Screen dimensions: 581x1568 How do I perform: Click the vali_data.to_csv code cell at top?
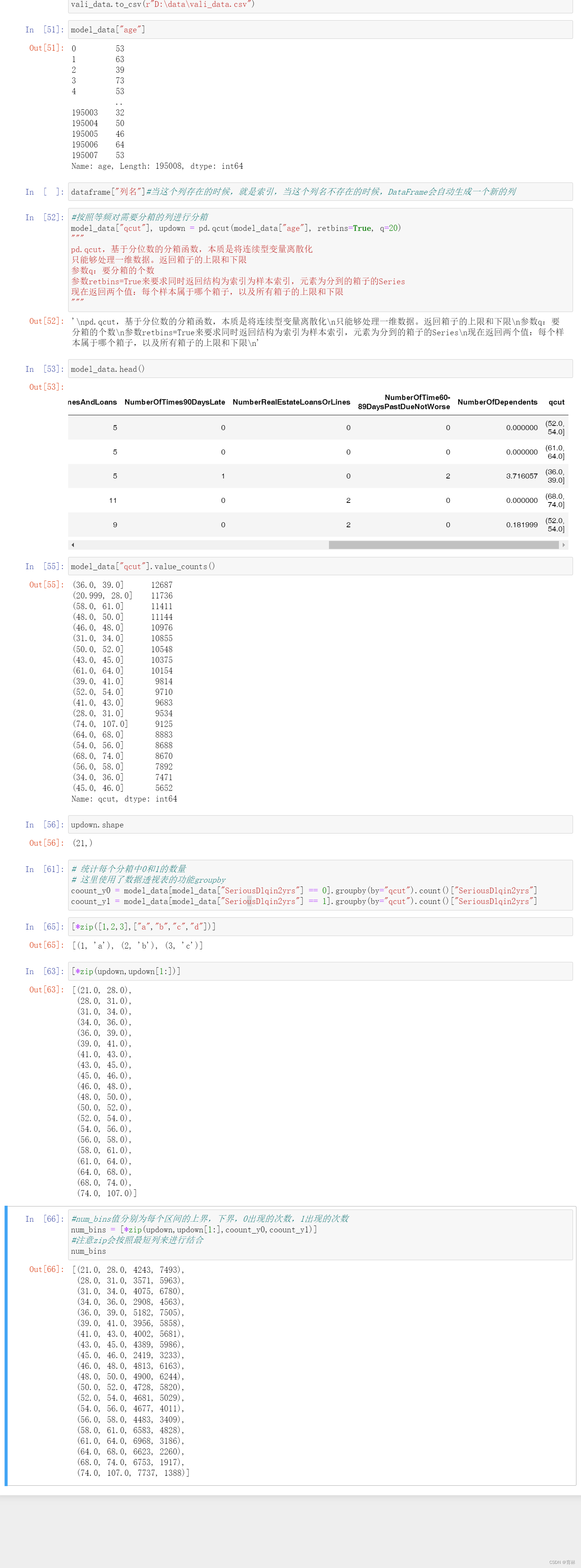pos(320,5)
